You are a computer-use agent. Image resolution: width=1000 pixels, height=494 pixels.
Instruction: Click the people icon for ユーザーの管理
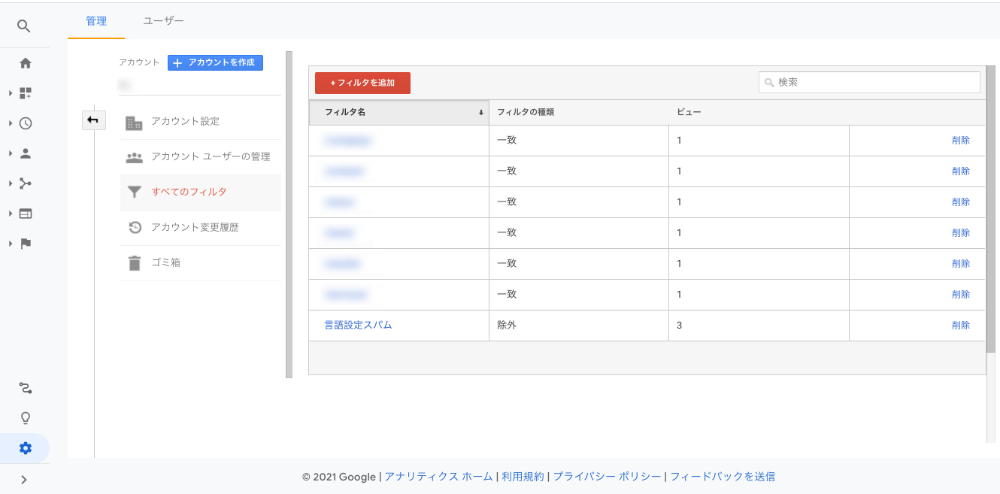pos(134,157)
